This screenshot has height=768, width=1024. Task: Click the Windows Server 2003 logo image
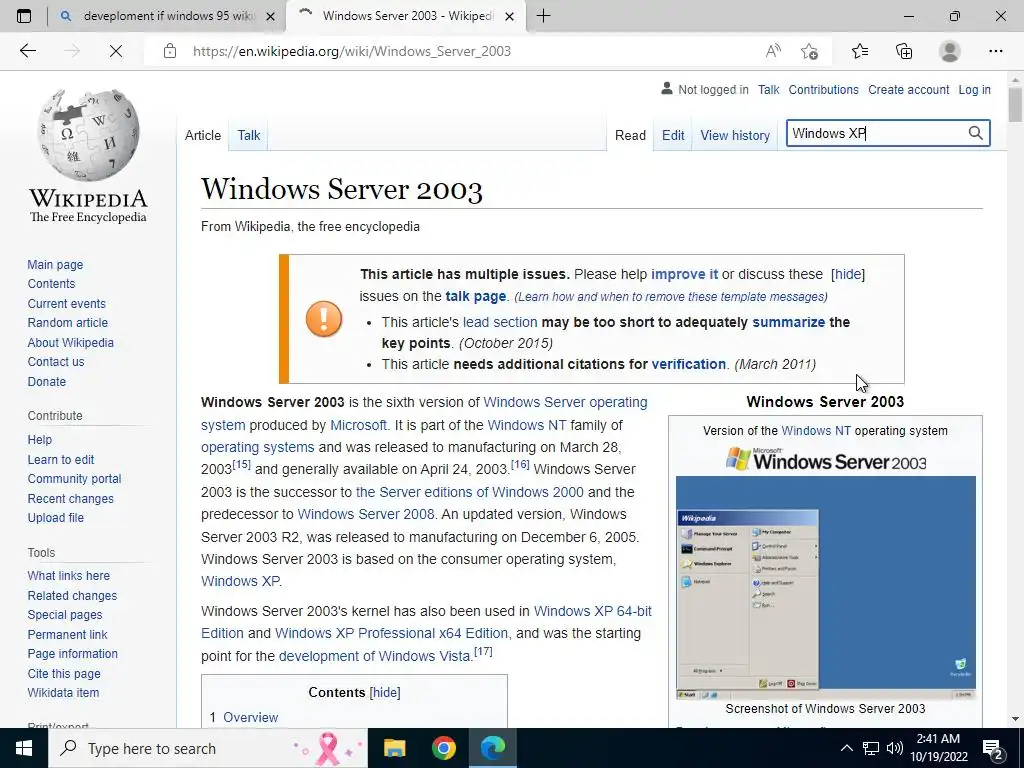coord(825,460)
